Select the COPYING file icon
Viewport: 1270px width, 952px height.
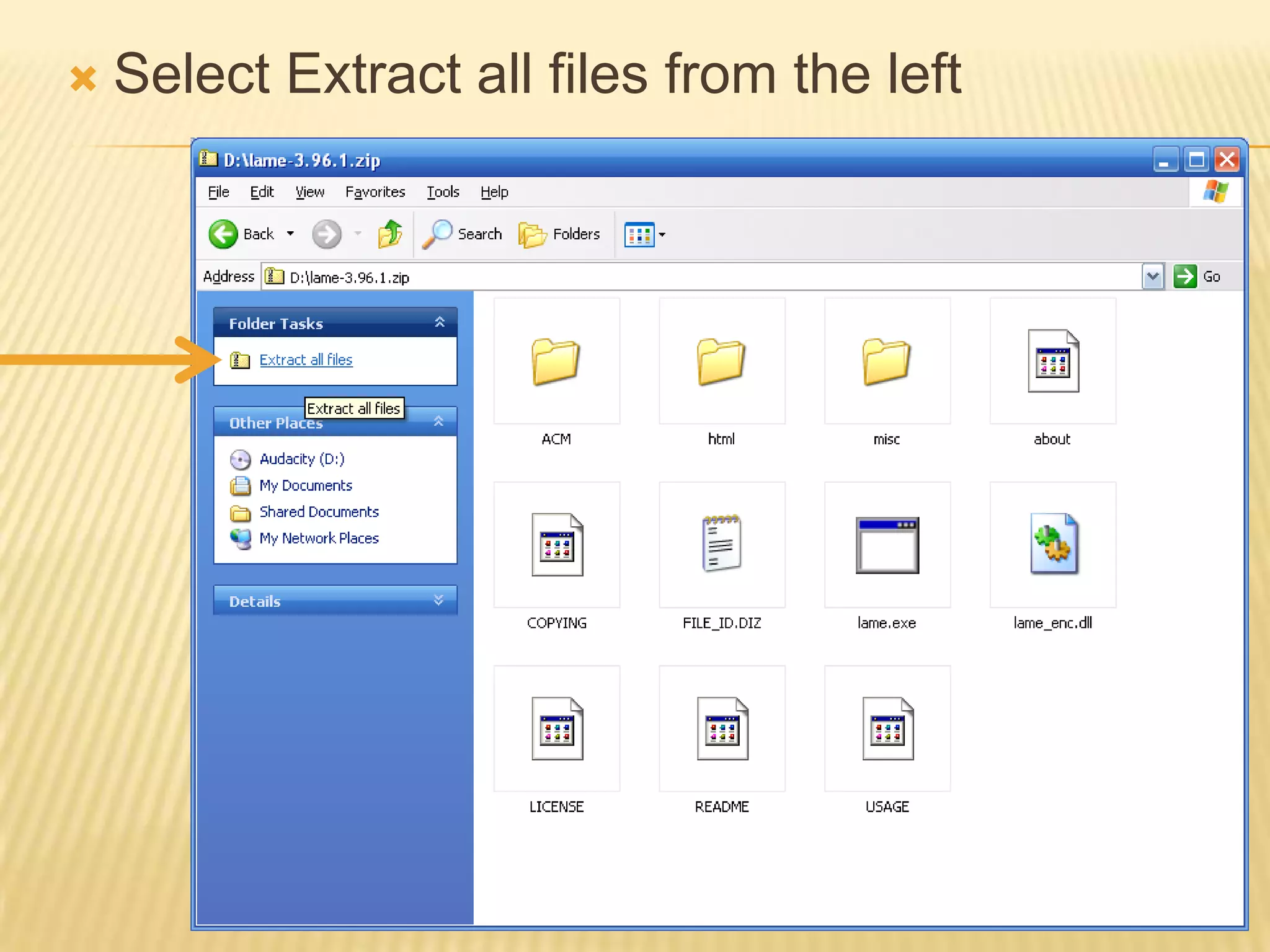[557, 545]
